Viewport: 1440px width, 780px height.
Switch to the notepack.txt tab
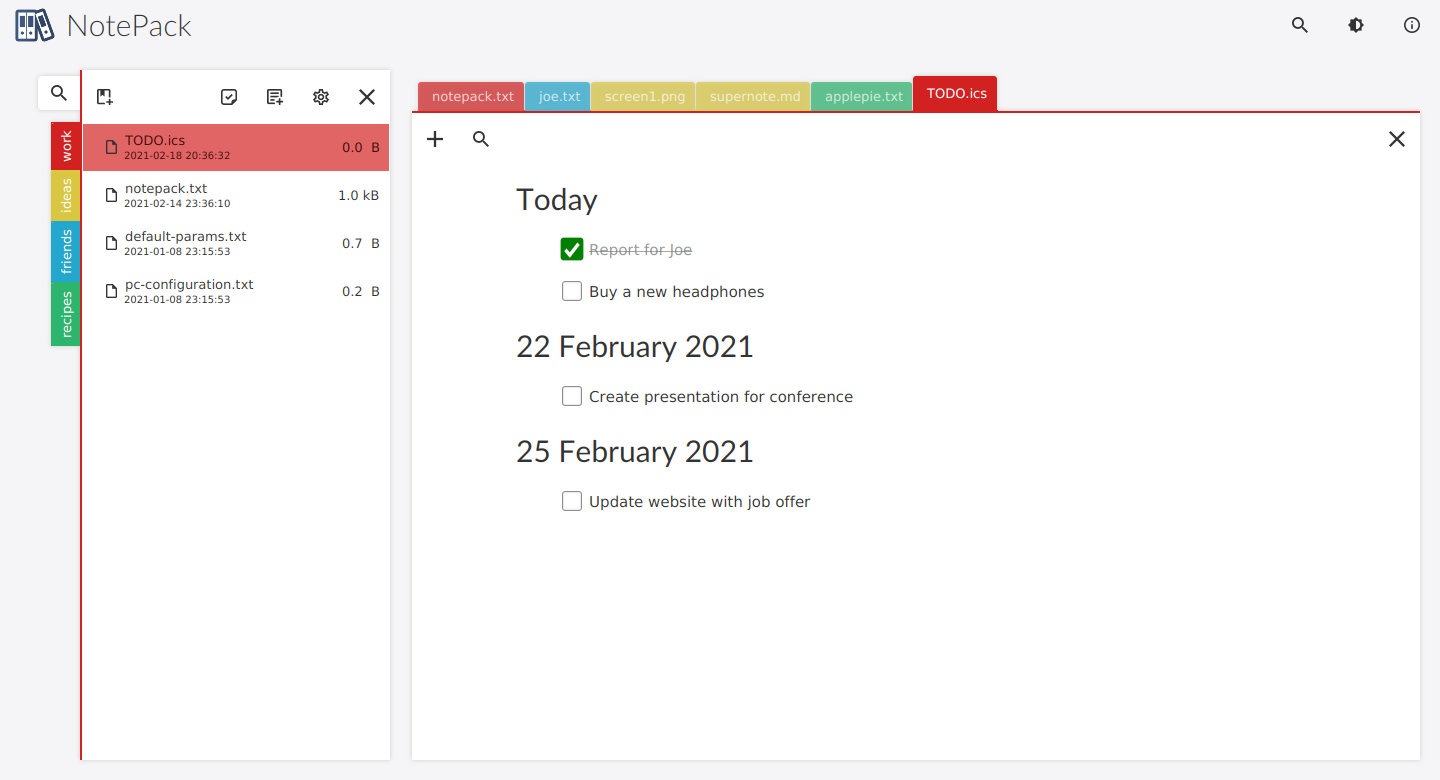tap(472, 97)
